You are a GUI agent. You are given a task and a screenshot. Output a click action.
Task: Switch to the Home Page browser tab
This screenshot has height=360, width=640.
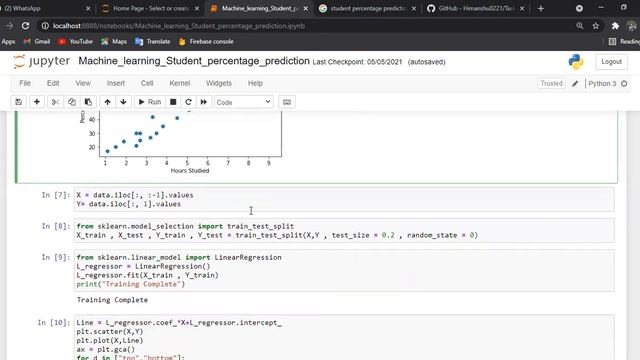[149, 8]
